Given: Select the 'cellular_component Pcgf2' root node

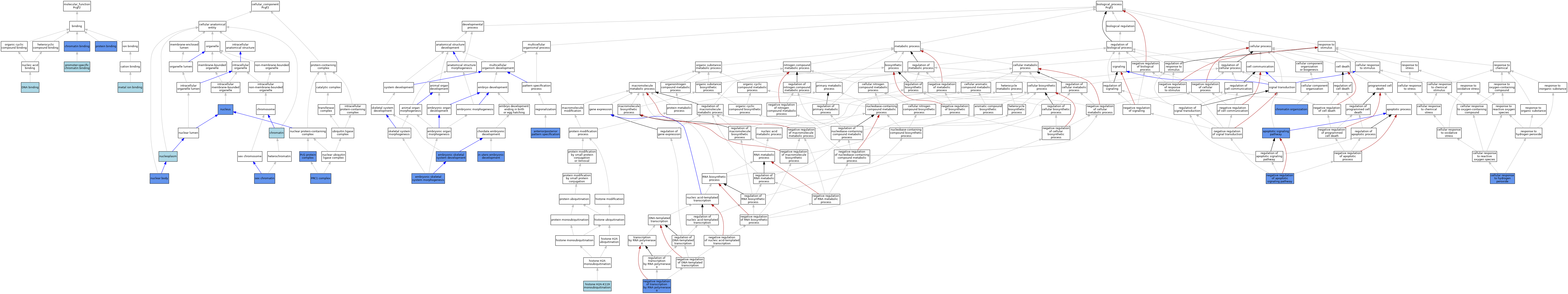Looking at the screenshot, I should (x=265, y=6).
